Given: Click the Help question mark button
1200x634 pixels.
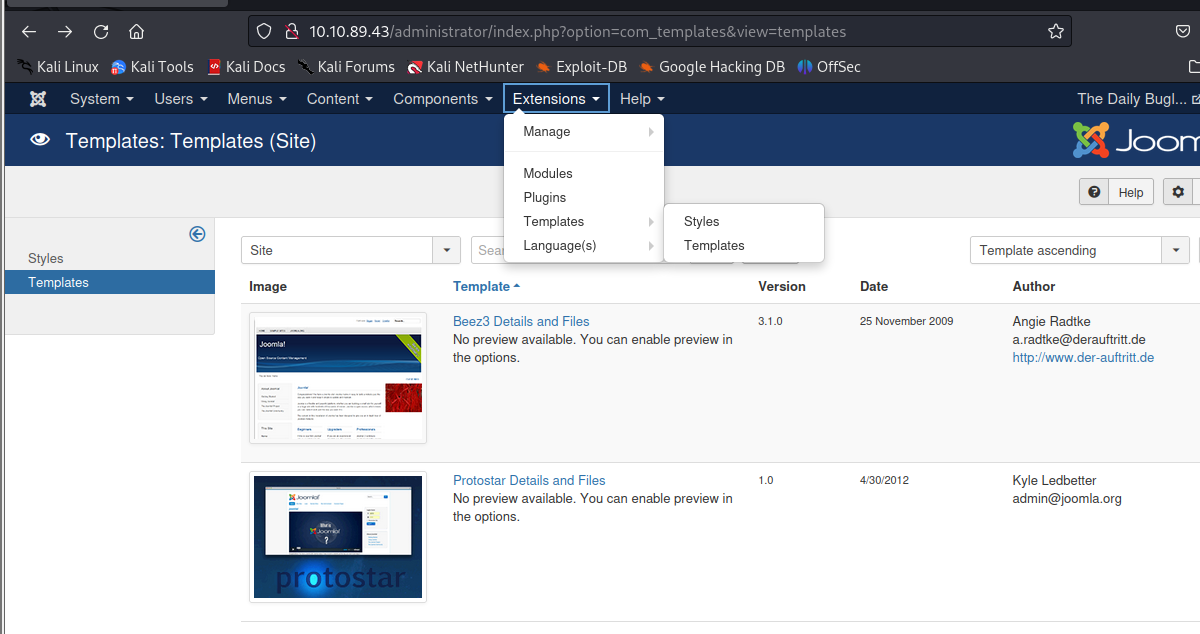Looking at the screenshot, I should pyautogui.click(x=1116, y=192).
